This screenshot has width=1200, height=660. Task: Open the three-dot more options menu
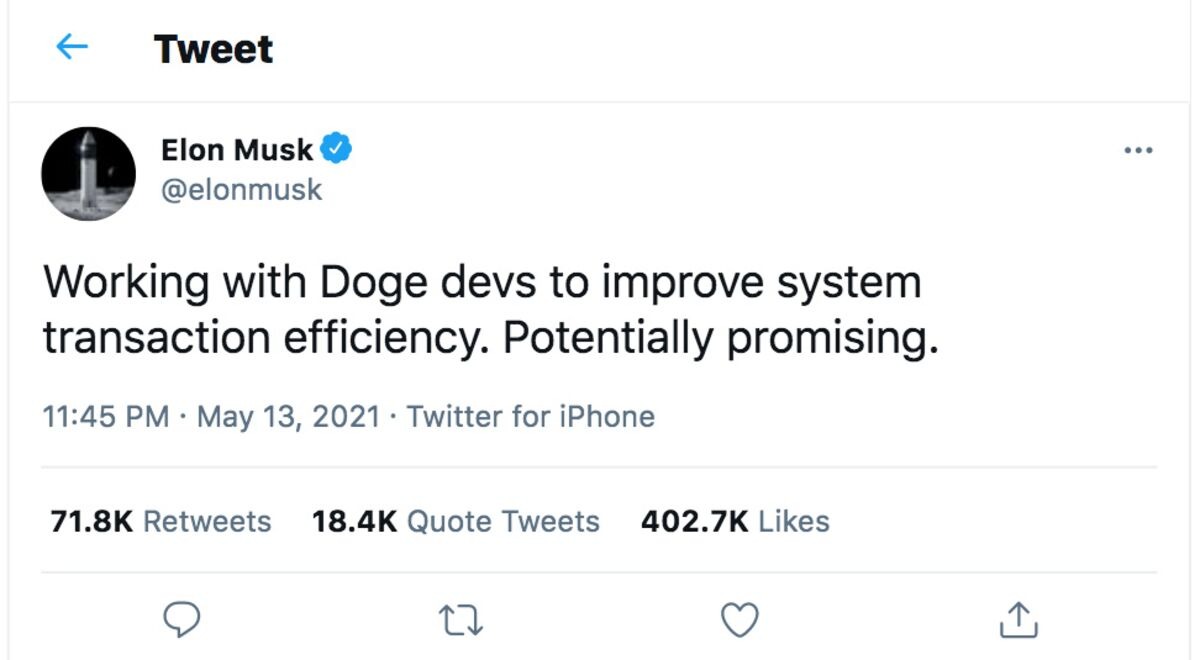tap(1138, 151)
